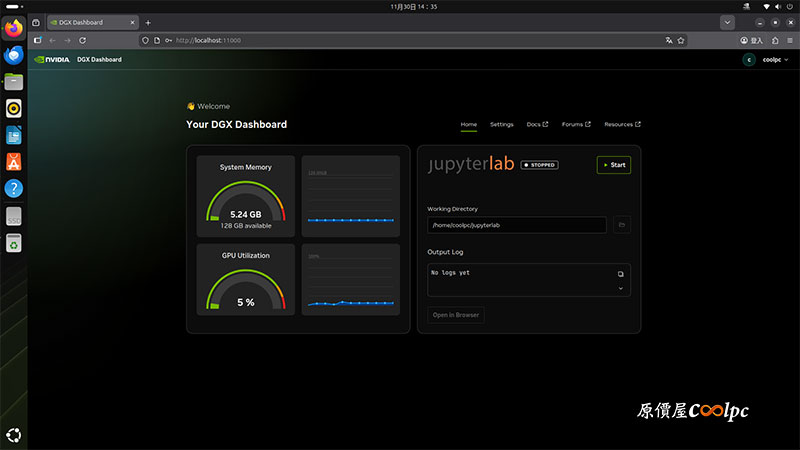The image size is (800, 450).
Task: Open the Docs external link
Action: click(537, 124)
